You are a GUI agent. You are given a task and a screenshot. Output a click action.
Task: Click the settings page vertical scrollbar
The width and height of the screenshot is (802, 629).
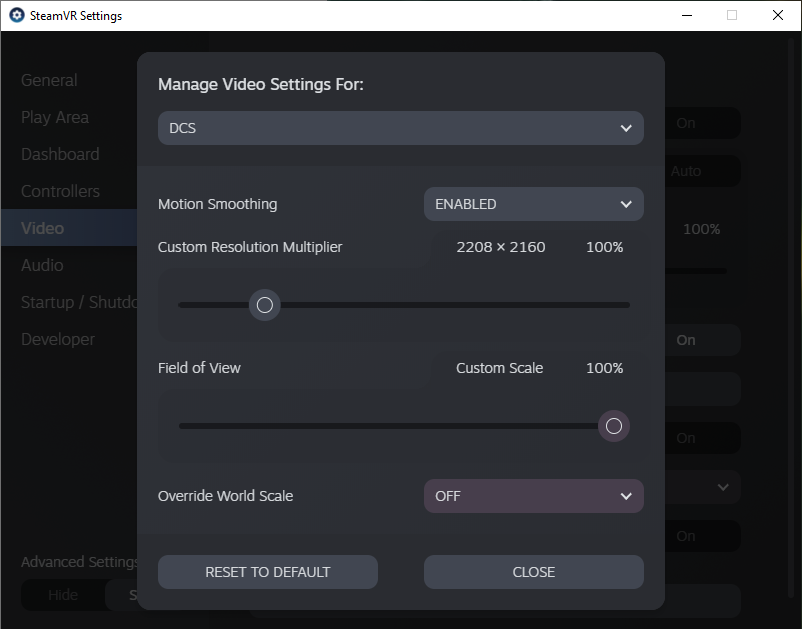[791, 317]
